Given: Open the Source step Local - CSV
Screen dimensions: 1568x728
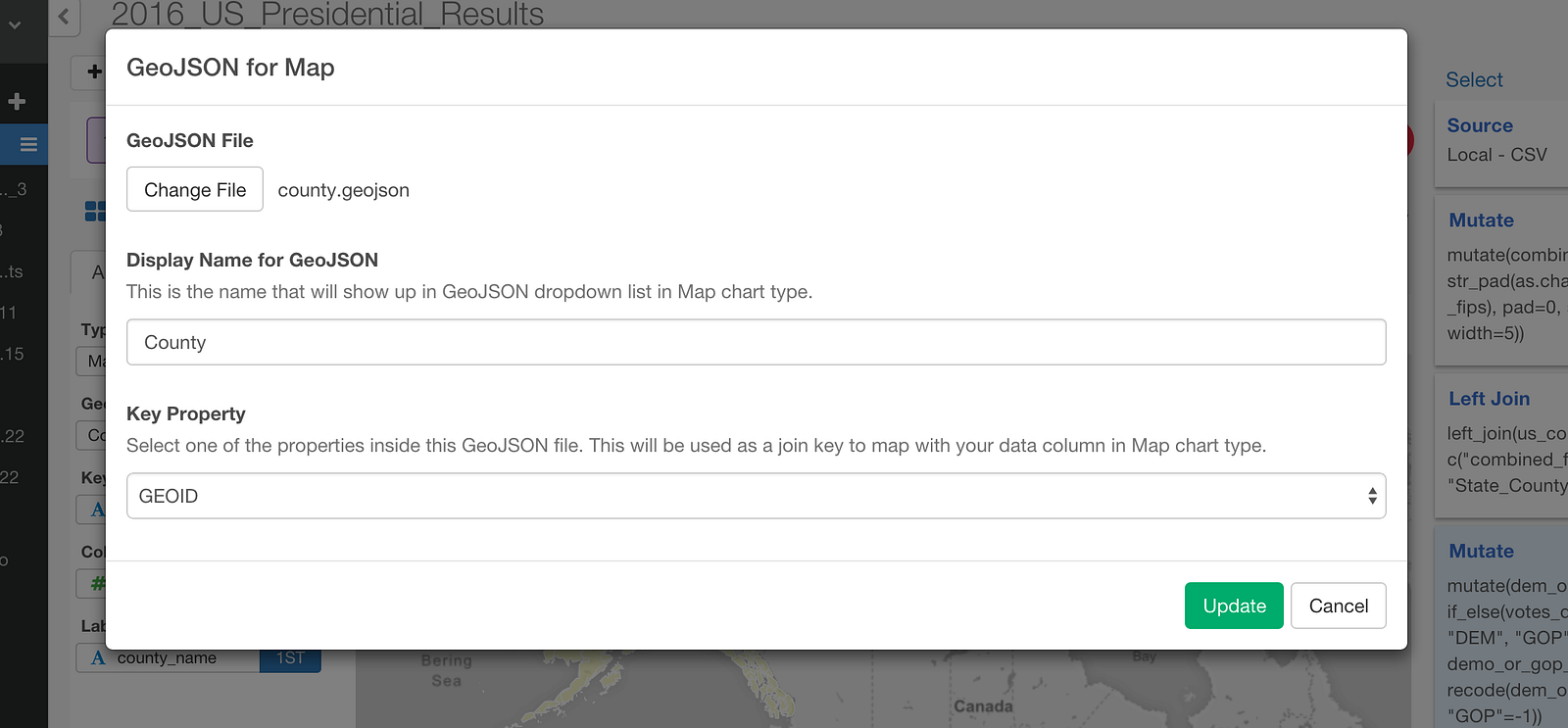Looking at the screenshot, I should click(x=1501, y=141).
